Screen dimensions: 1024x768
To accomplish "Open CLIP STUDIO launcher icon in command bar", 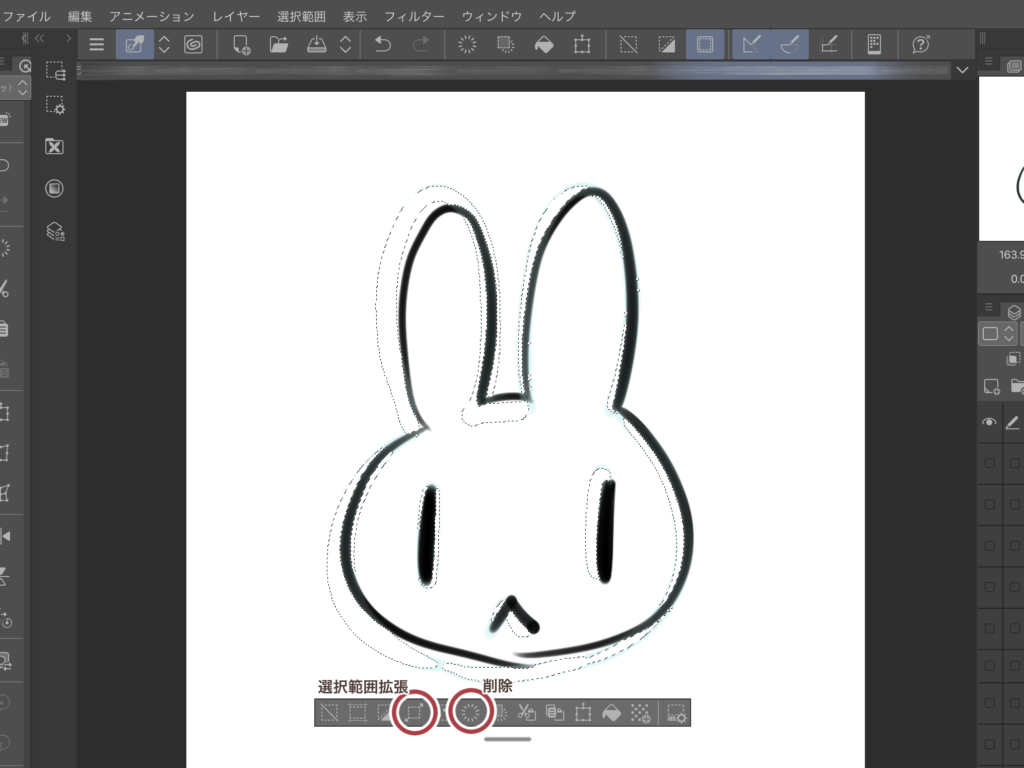I will 135,44.
